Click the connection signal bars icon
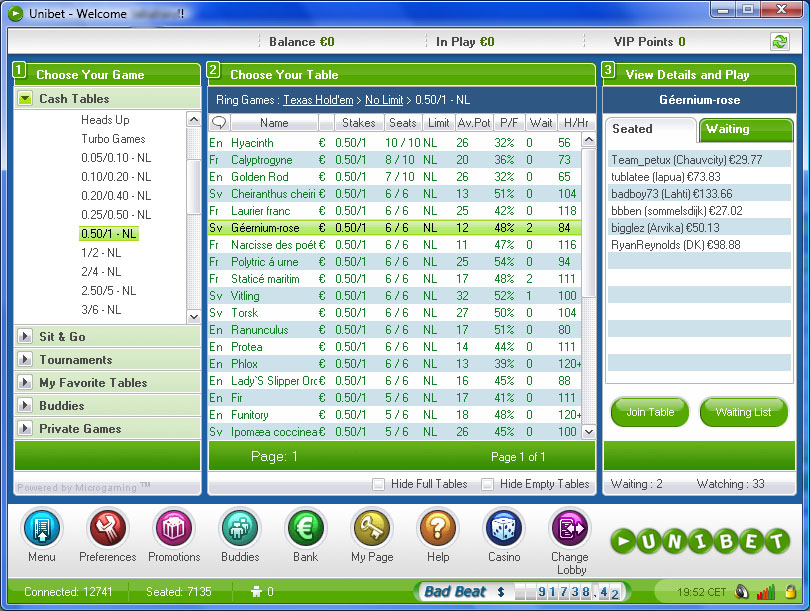Image resolution: width=810 pixels, height=611 pixels. (x=766, y=592)
